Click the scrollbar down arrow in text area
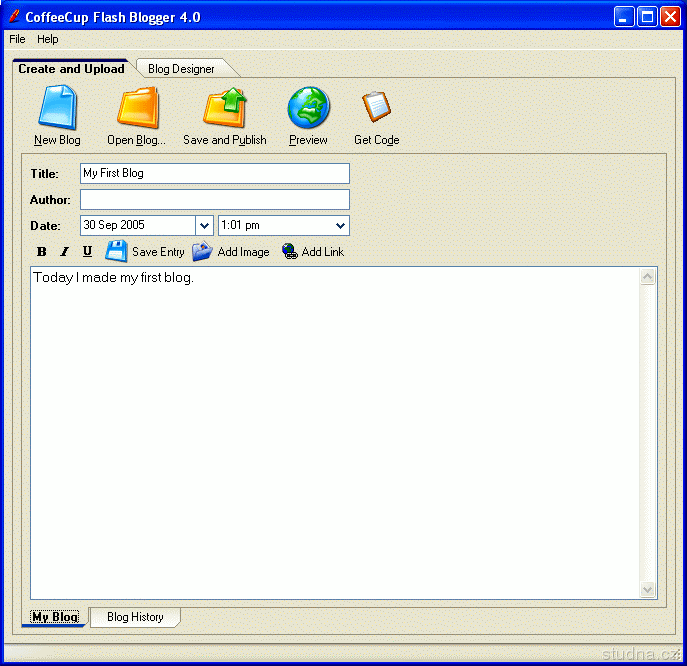The height and width of the screenshot is (666, 687). point(648,589)
